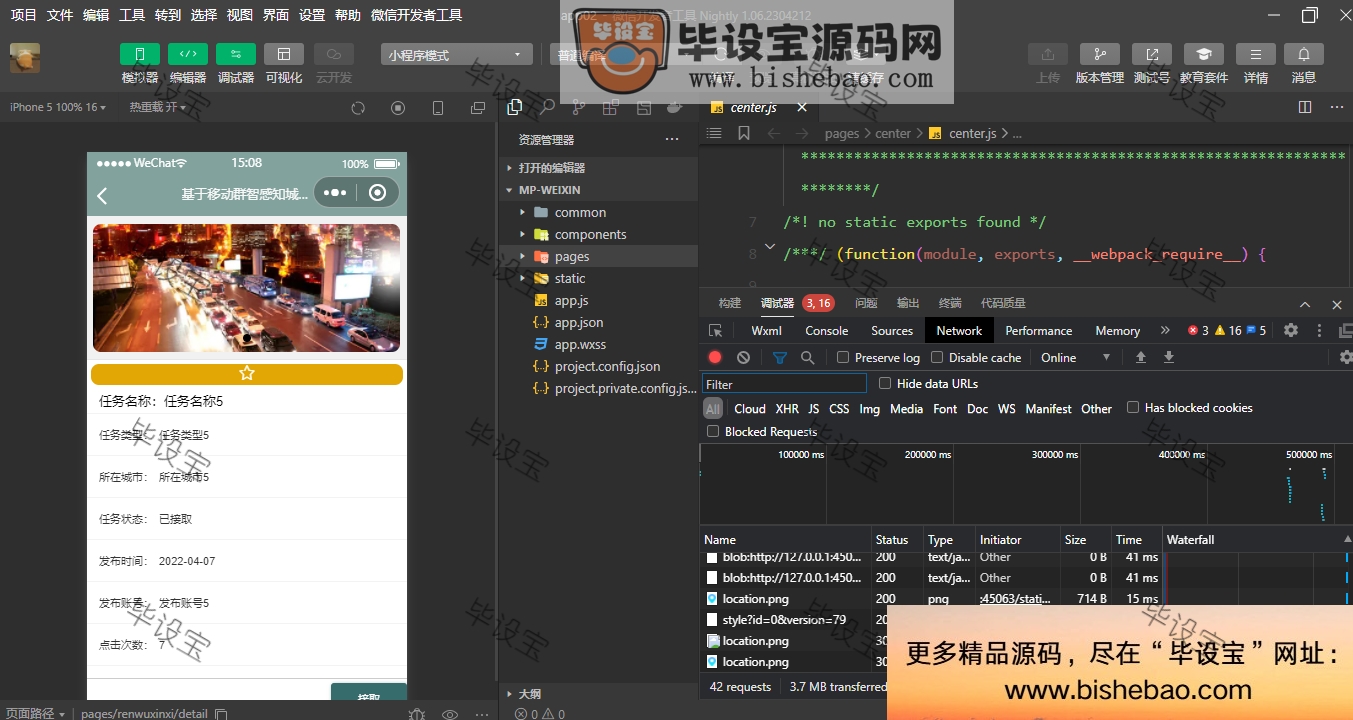1353x720 pixels.
Task: Open 版本管理 version control
Action: [x=1100, y=54]
